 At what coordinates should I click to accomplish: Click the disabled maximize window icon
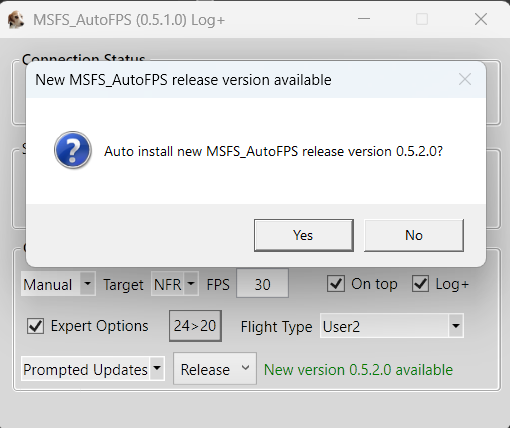coord(422,19)
